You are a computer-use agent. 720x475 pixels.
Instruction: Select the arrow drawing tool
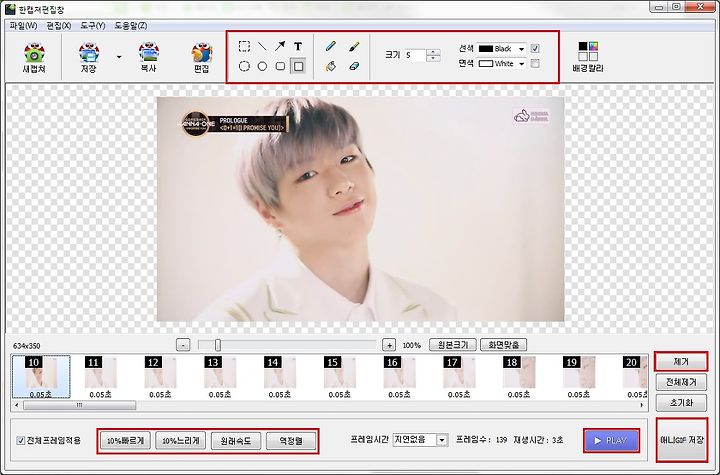click(x=280, y=46)
